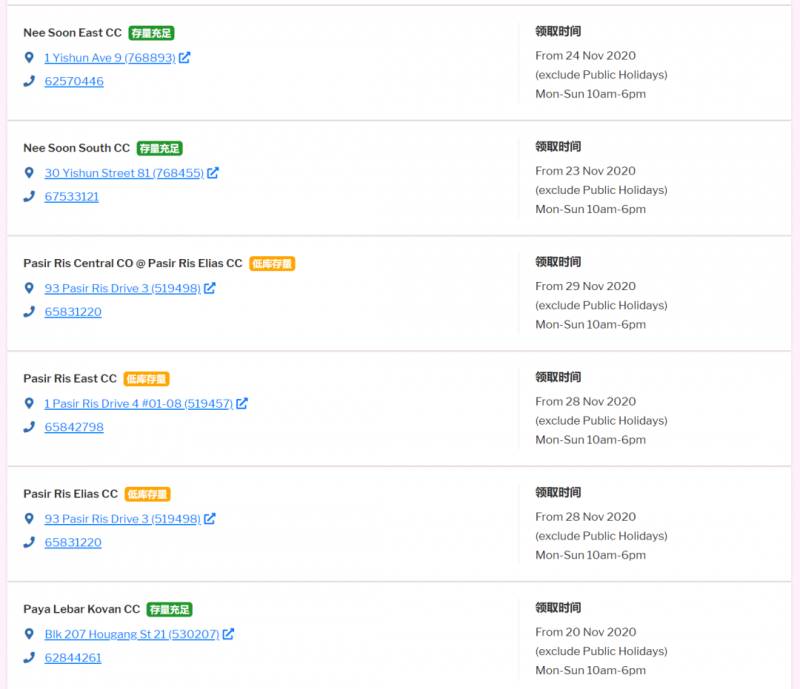
Task: Click green 存量充足 badge beside Nee Soon East CC
Action: (151, 33)
